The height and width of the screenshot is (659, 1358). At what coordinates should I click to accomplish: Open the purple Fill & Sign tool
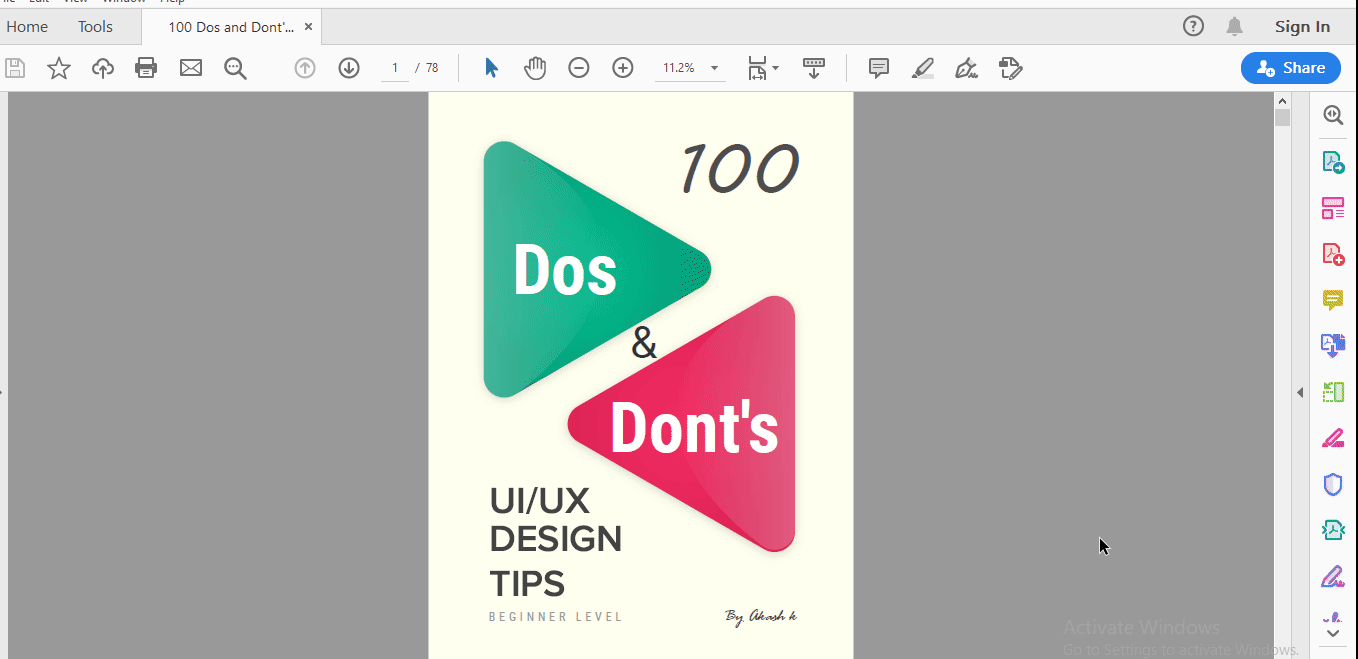click(1333, 577)
